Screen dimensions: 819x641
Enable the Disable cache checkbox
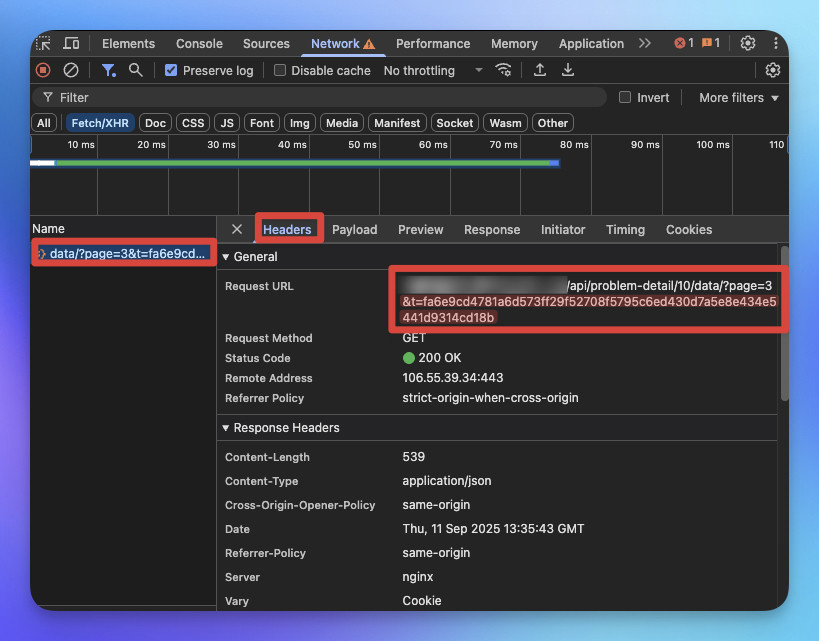[280, 70]
